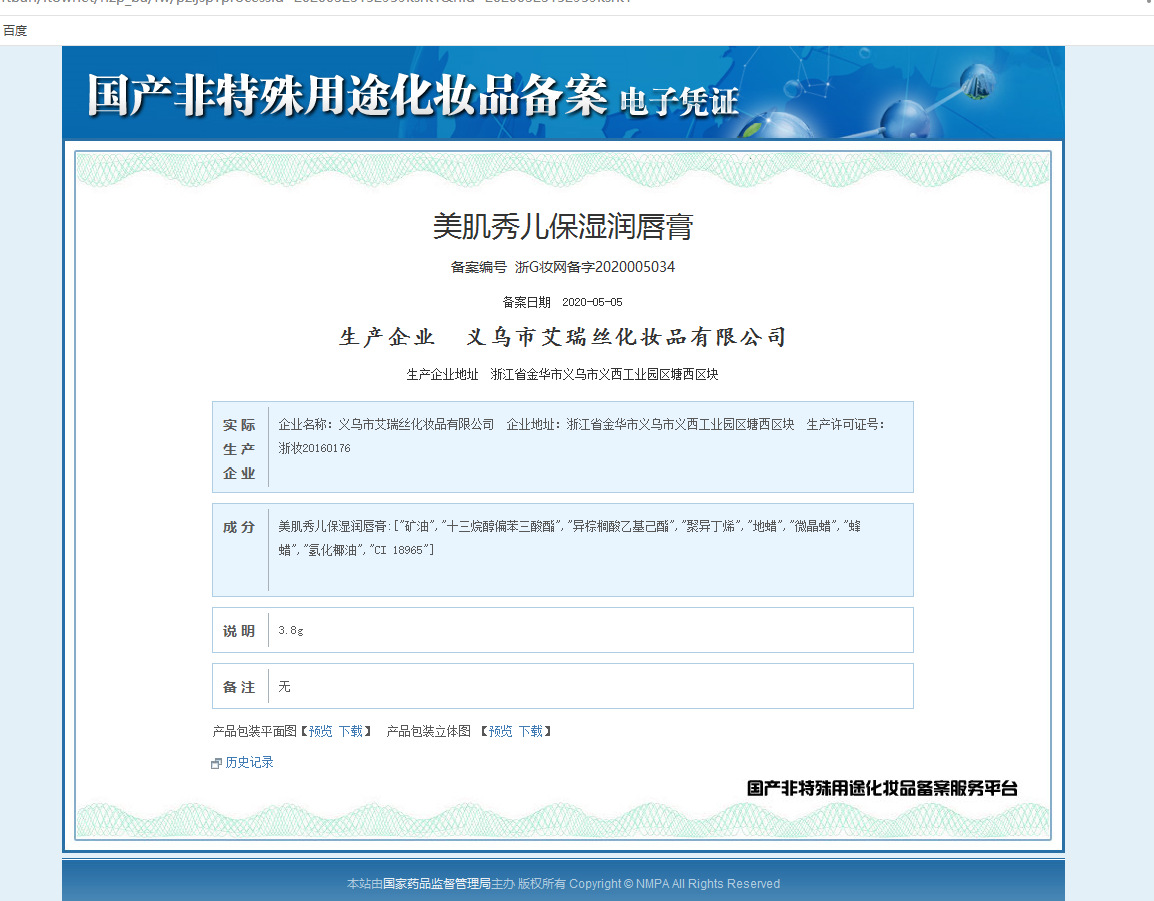Image resolution: width=1154 pixels, height=901 pixels.
Task: Preview the 产品包装平面图 flat packaging image
Action: click(320, 731)
